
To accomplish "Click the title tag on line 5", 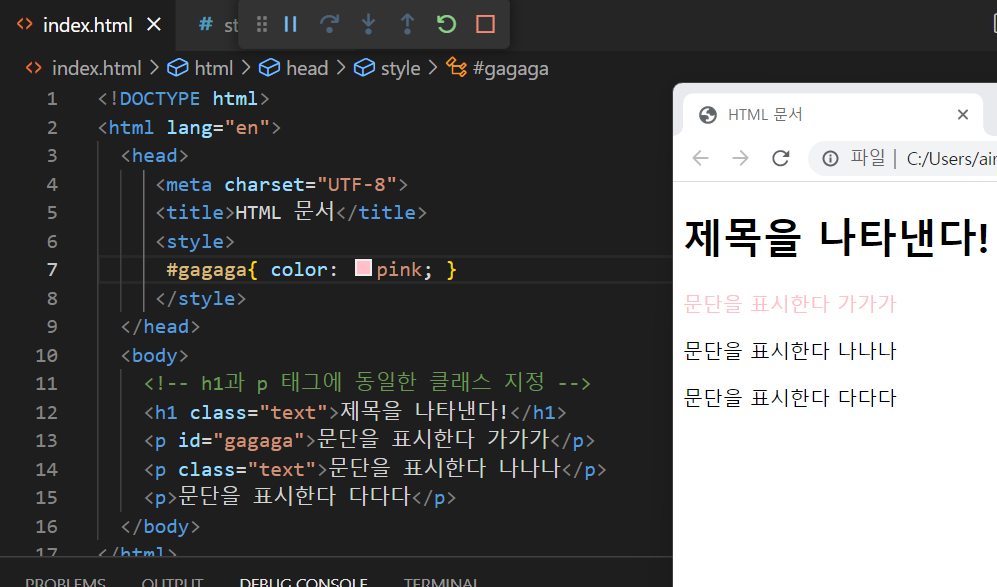I will point(291,212).
